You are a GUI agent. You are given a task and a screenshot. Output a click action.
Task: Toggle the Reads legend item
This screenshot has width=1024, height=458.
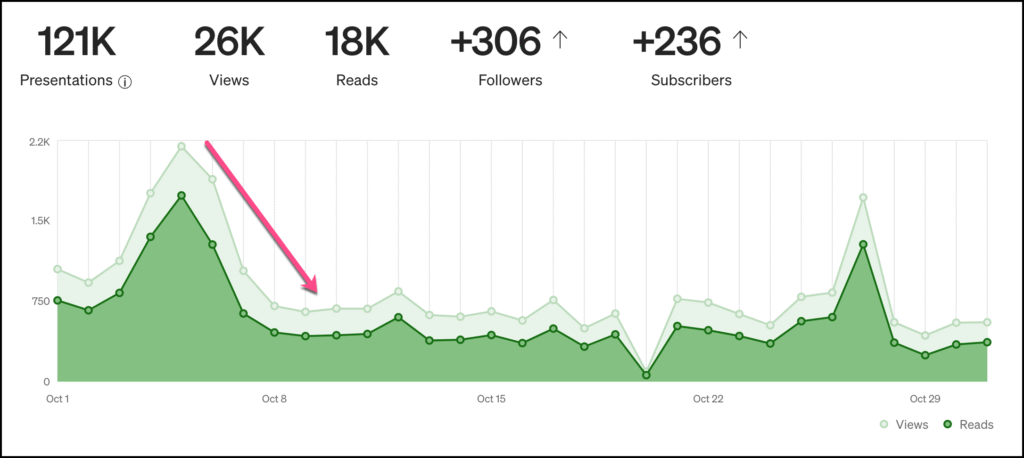966,425
